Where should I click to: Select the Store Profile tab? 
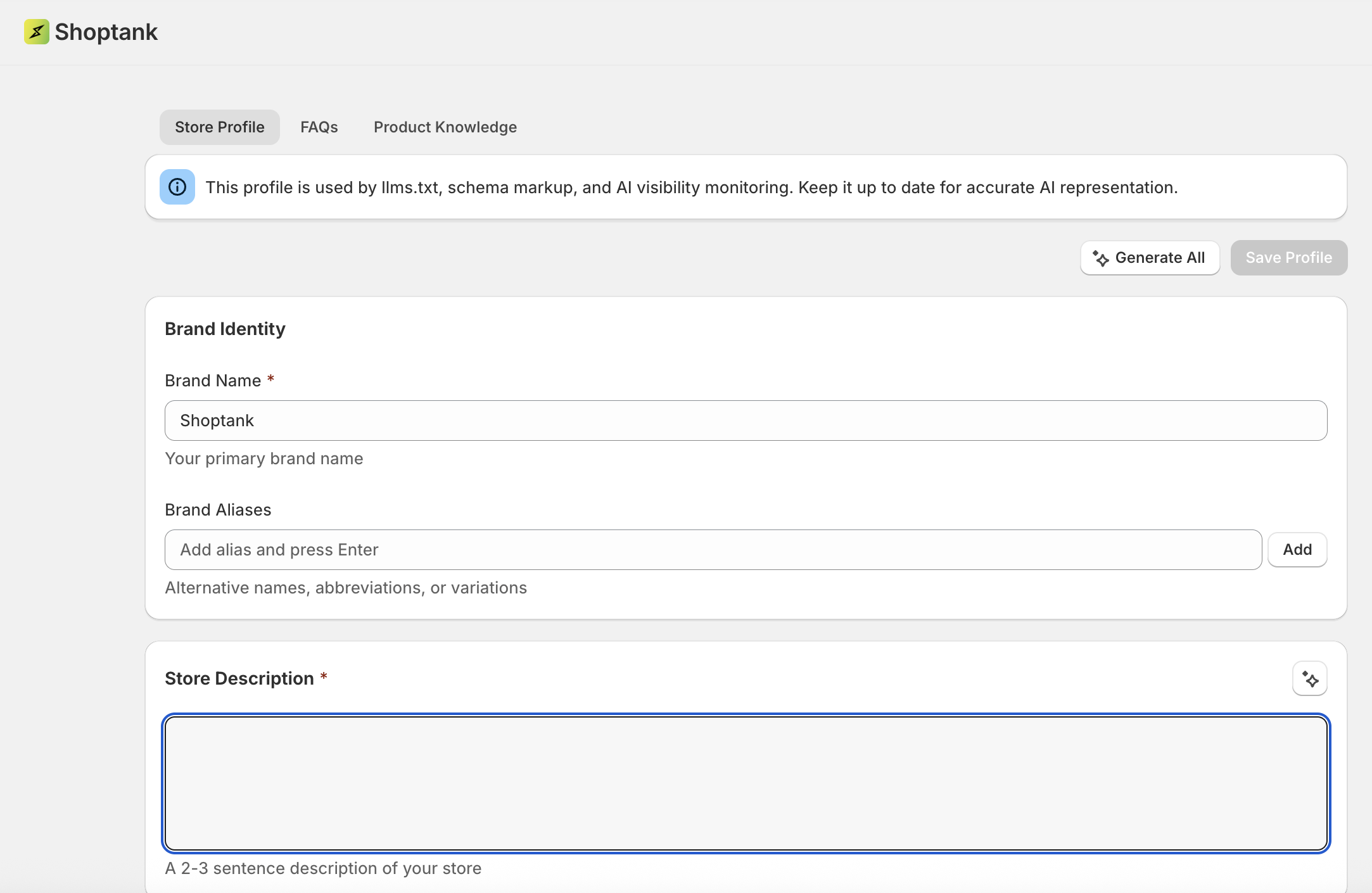tap(219, 127)
